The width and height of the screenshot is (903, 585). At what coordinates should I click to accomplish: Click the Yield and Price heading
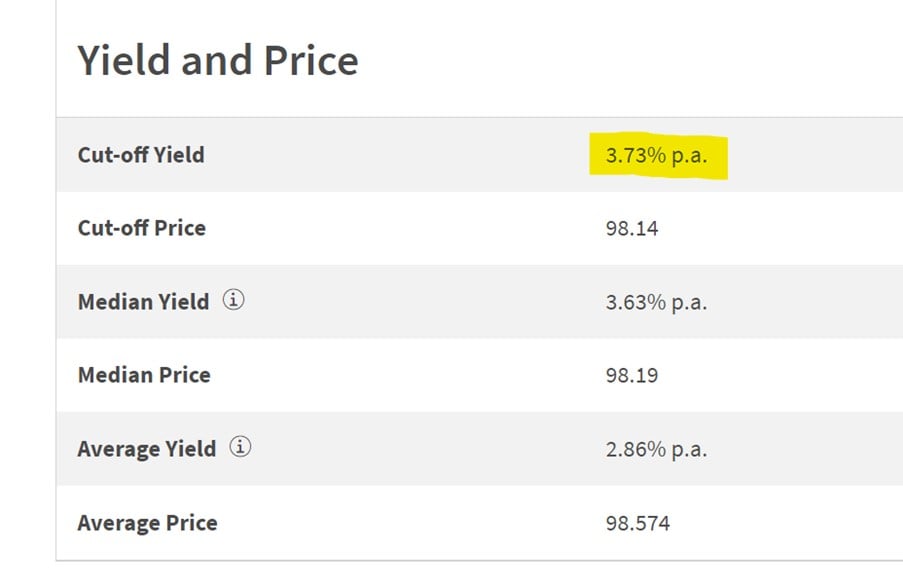tap(218, 60)
